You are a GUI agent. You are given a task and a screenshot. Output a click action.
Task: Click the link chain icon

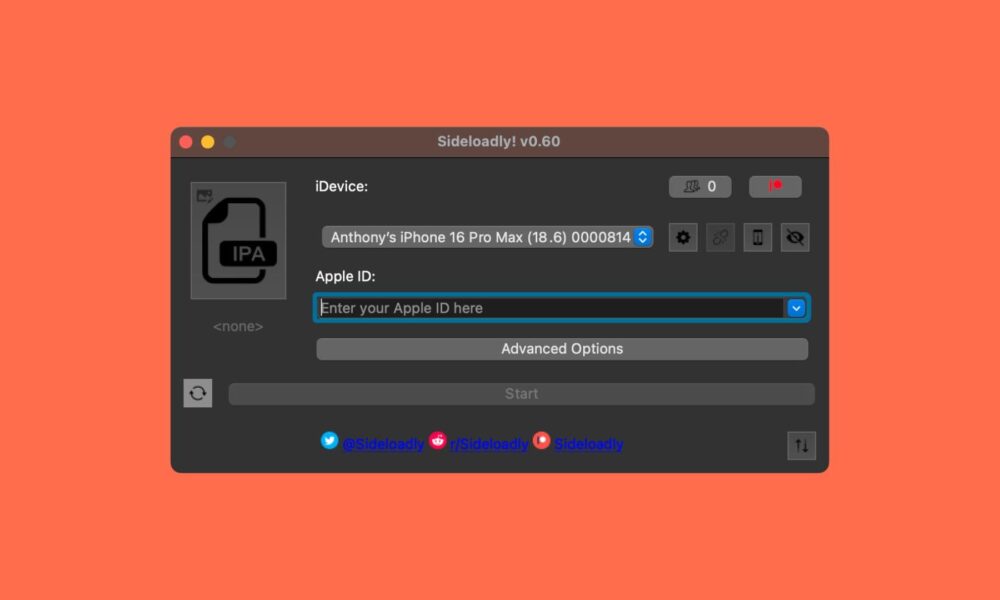click(x=720, y=237)
